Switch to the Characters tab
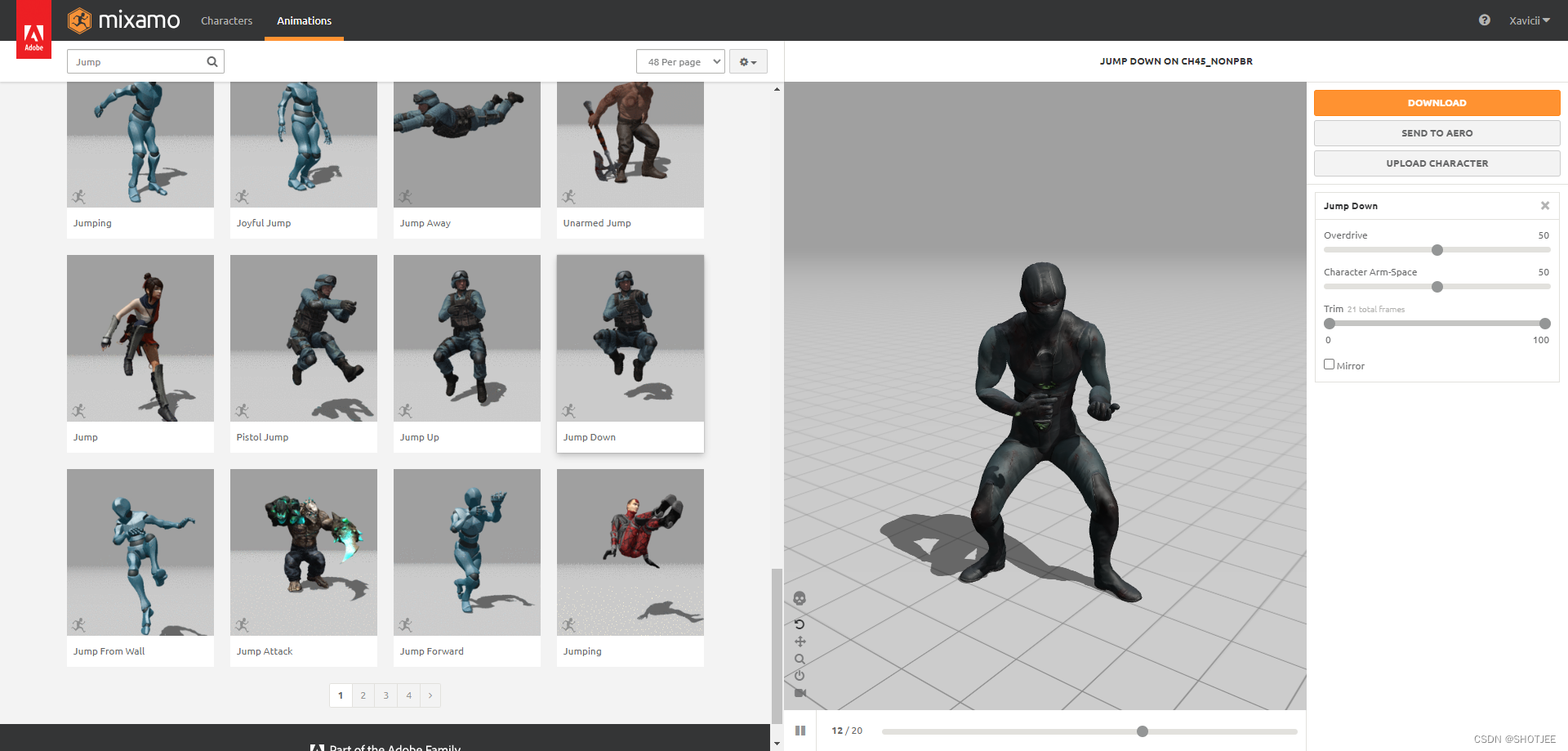 click(x=226, y=20)
